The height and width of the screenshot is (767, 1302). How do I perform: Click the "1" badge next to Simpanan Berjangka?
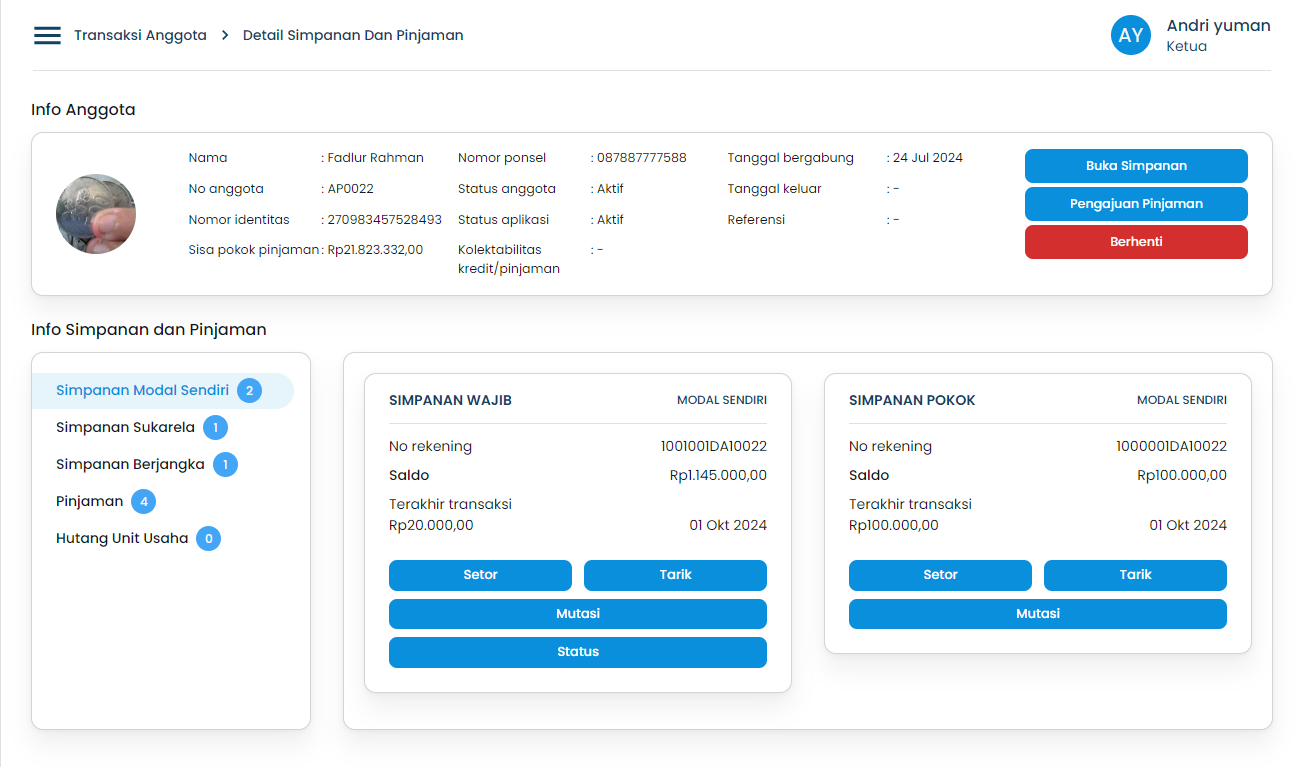[x=226, y=464]
